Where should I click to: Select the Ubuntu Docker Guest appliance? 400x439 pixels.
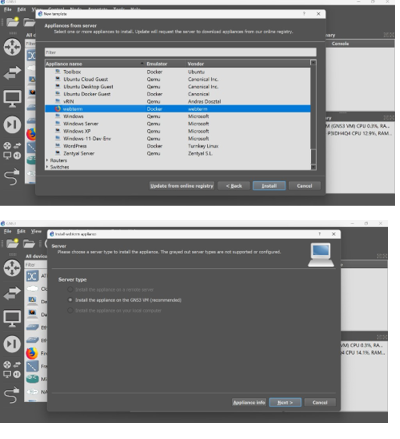tap(178, 94)
